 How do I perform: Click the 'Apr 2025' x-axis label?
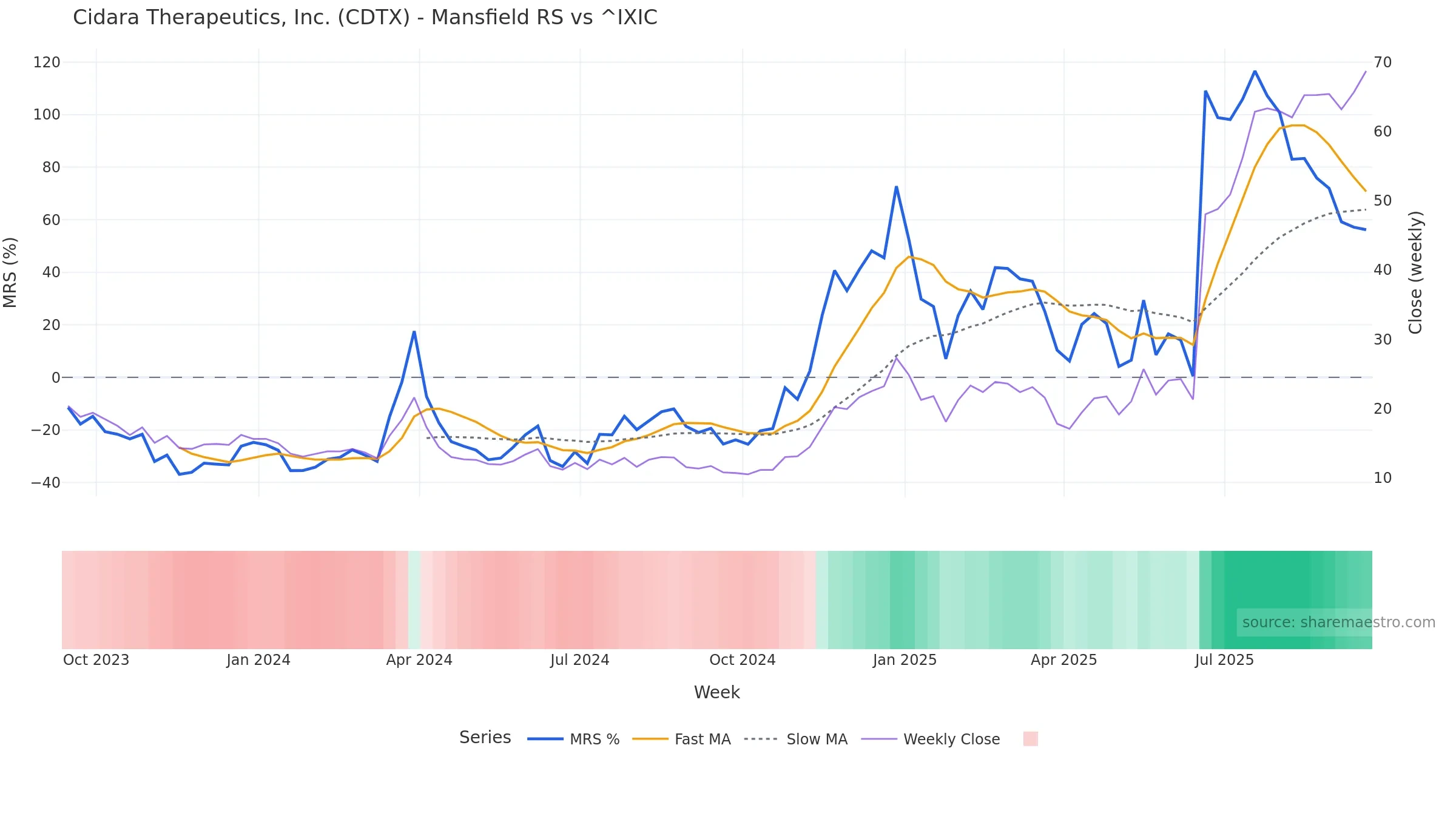[x=1063, y=660]
